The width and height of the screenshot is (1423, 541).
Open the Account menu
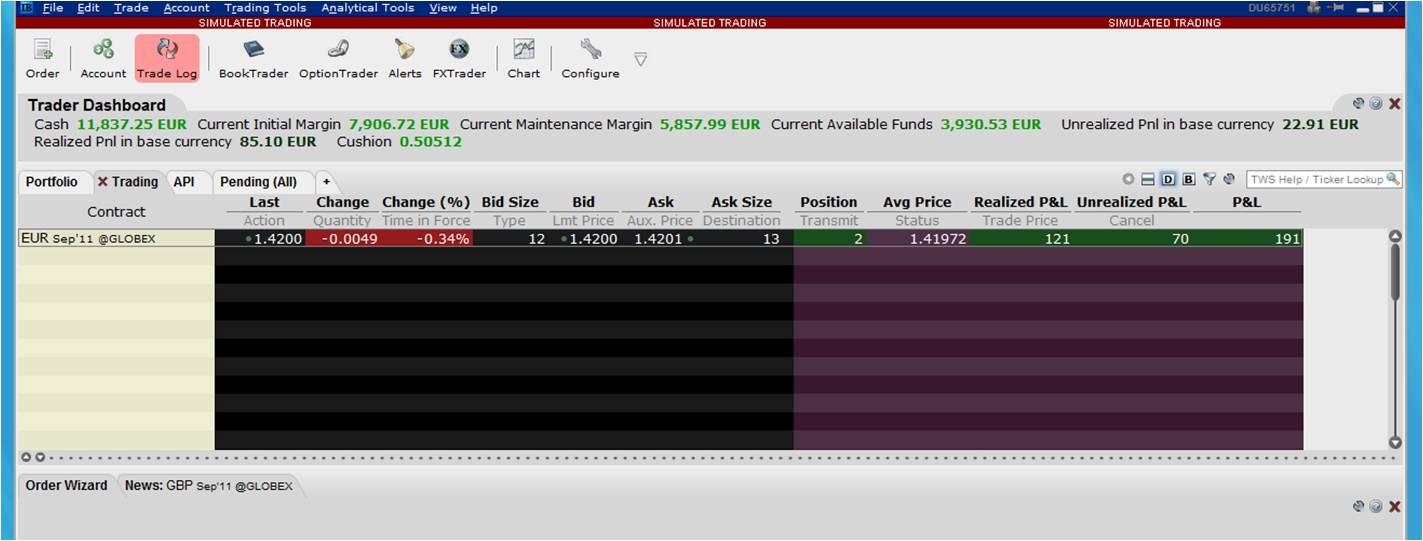click(x=187, y=8)
